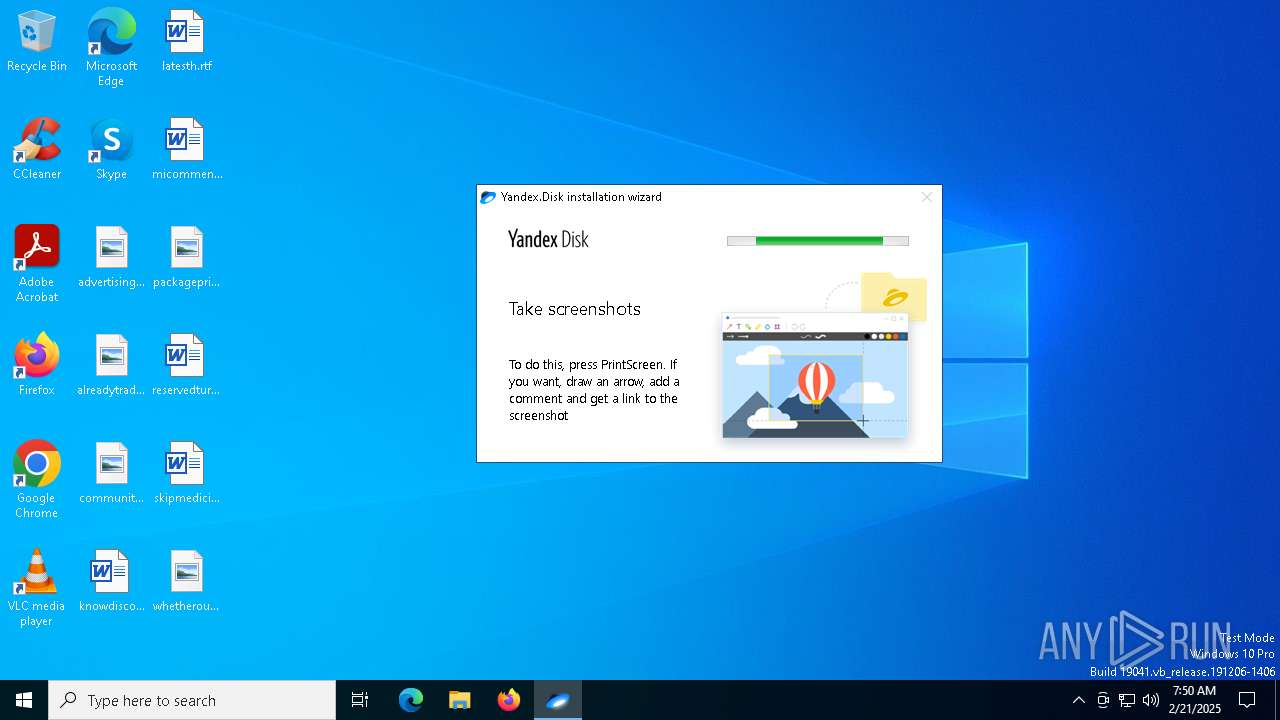This screenshot has width=1280, height=720.
Task: Select the skipmedici... Word document
Action: pyautogui.click(x=186, y=474)
